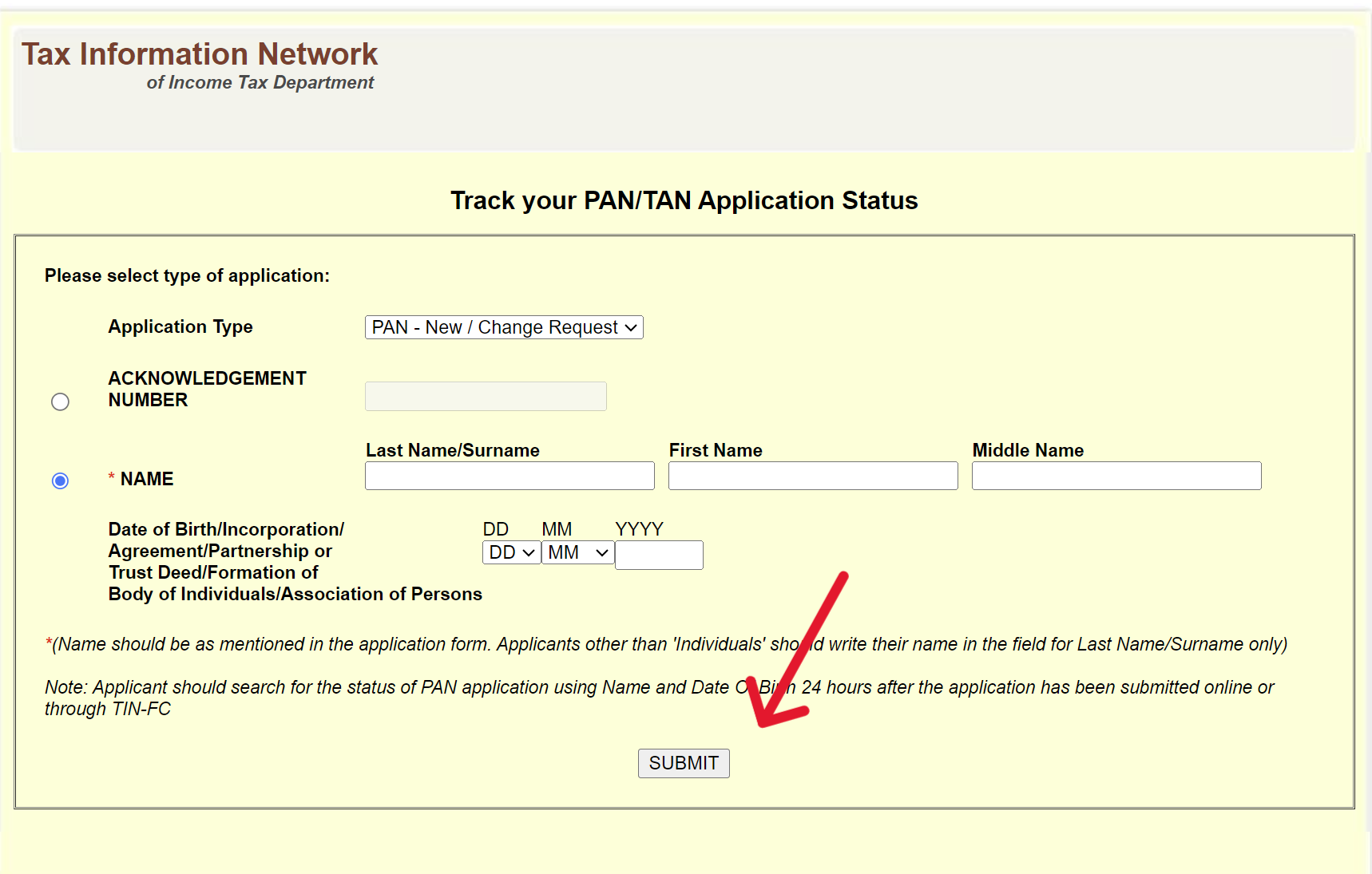Select "PAN - New / Change Request" application type
Image resolution: width=1372 pixels, height=874 pixels.
503,327
